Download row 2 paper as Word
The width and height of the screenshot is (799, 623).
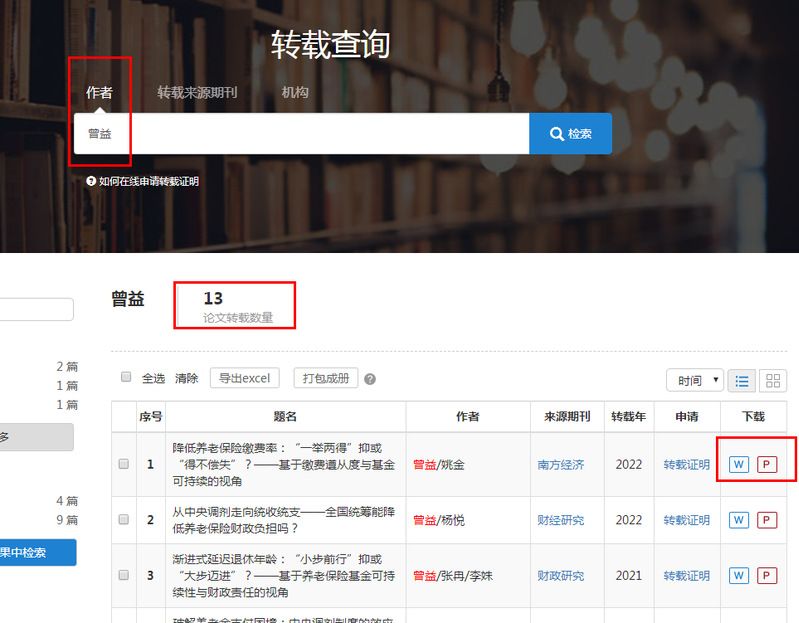click(x=739, y=520)
